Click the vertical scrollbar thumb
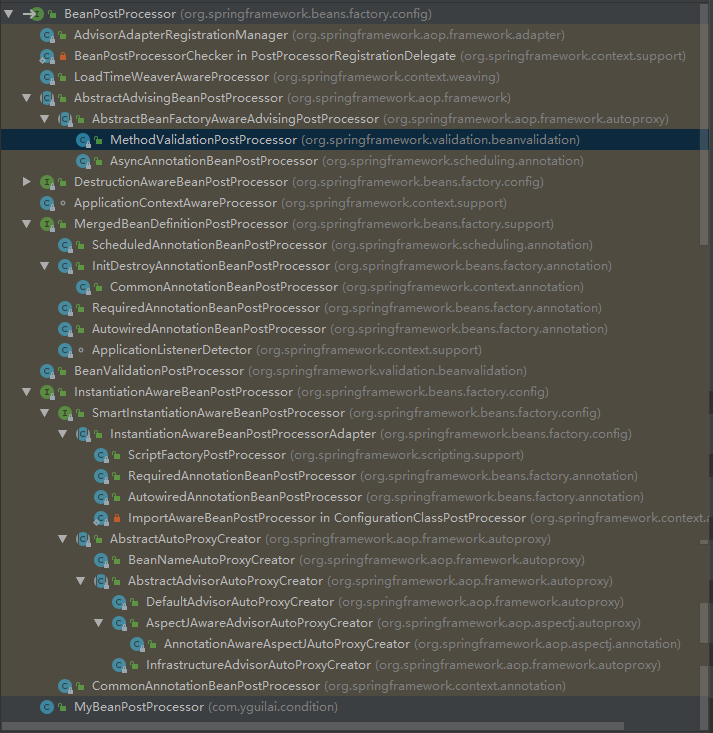The height and width of the screenshot is (733, 713). tap(704, 124)
